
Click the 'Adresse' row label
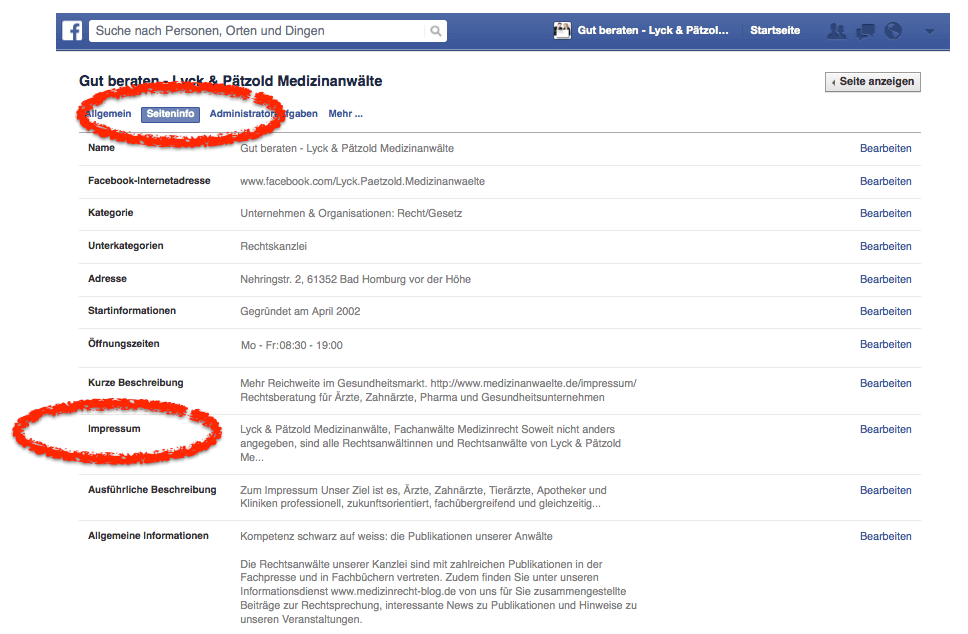[x=107, y=278]
